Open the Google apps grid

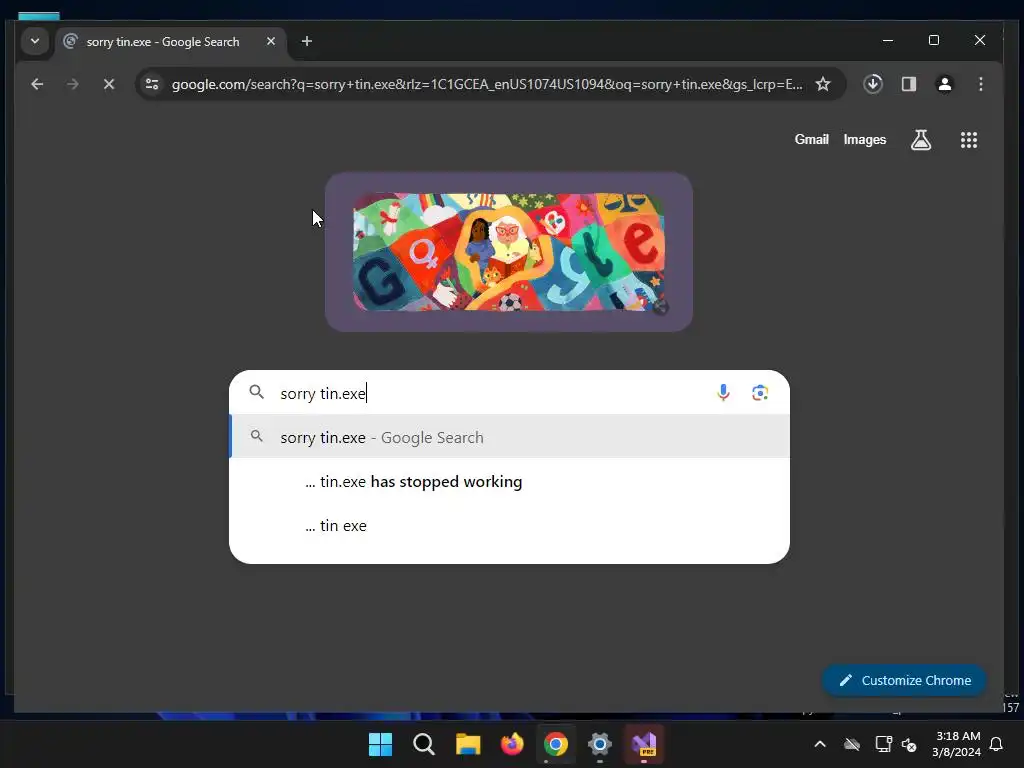coord(968,140)
